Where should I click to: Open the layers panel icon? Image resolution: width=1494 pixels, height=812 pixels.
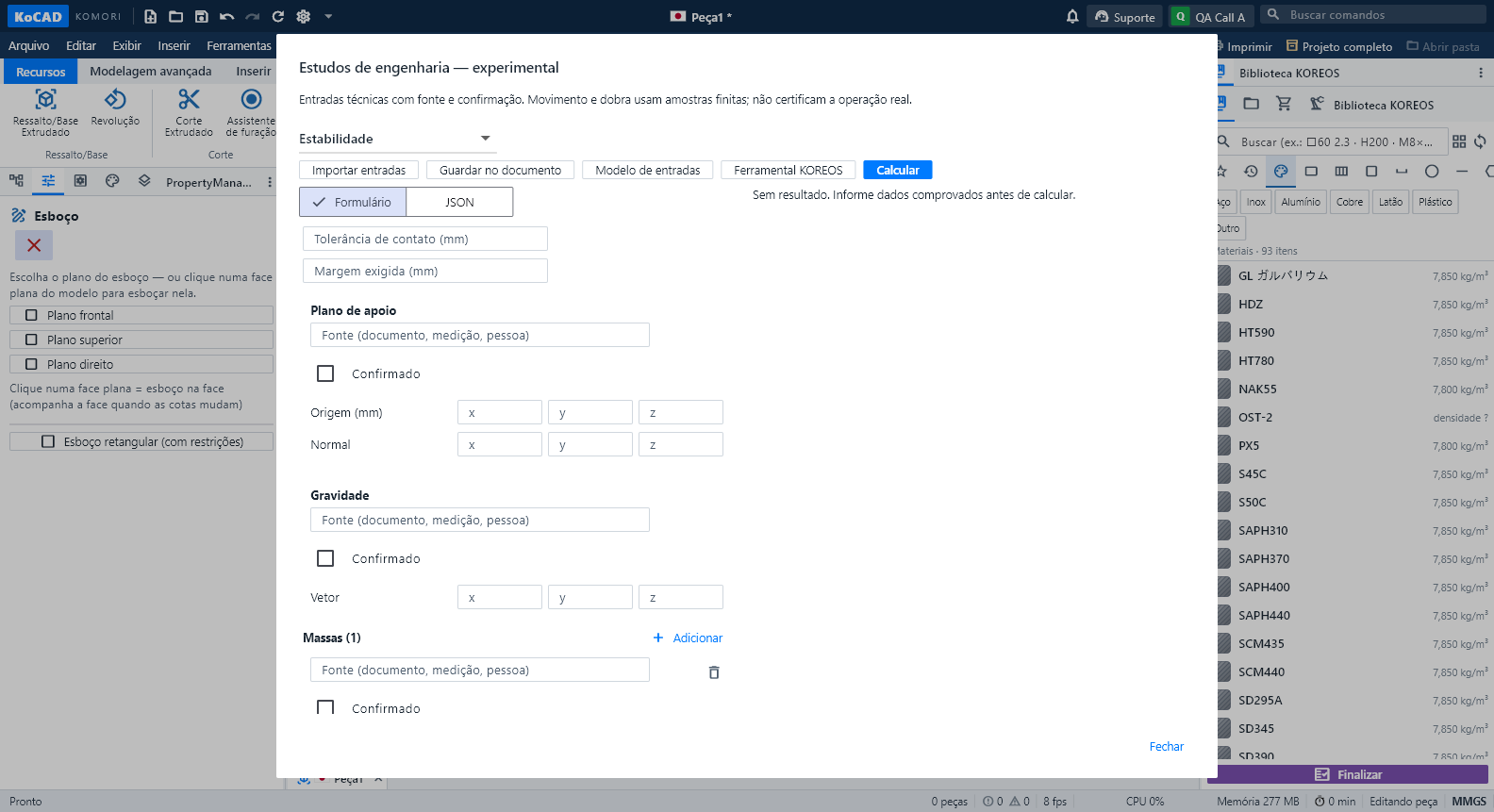pos(144,181)
